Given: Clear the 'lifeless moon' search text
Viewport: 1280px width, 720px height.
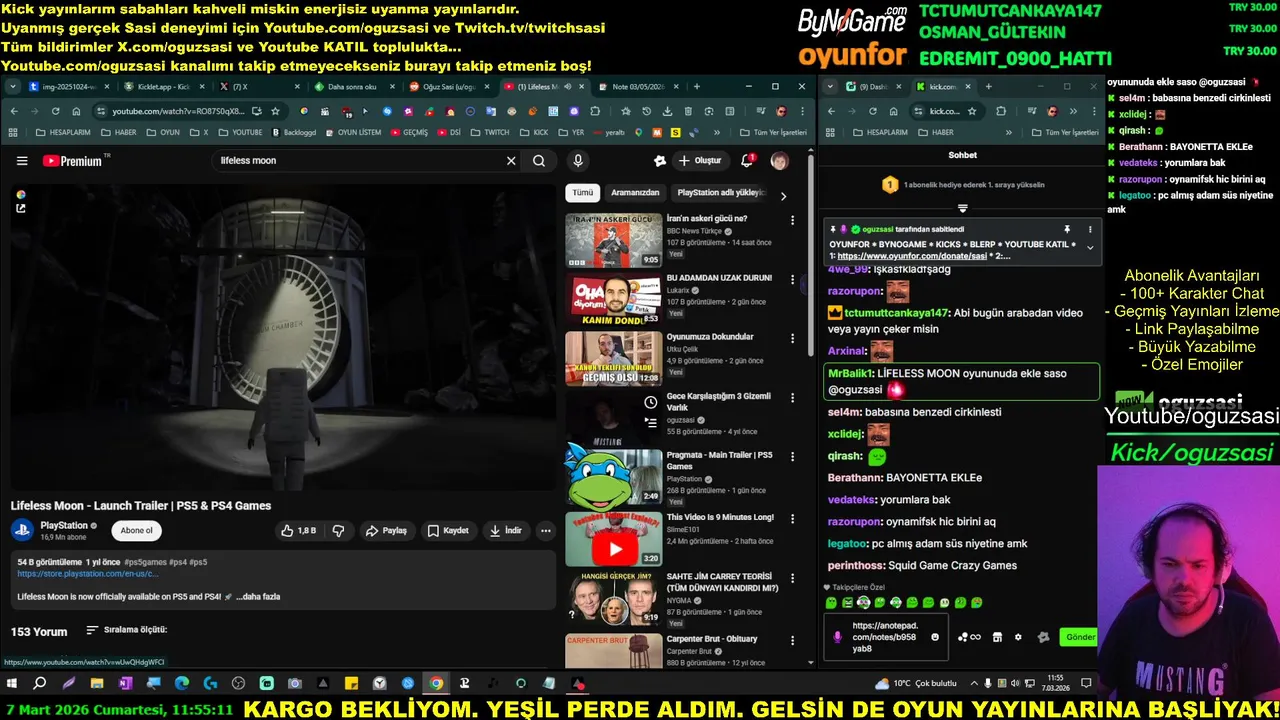Looking at the screenshot, I should click(x=511, y=161).
